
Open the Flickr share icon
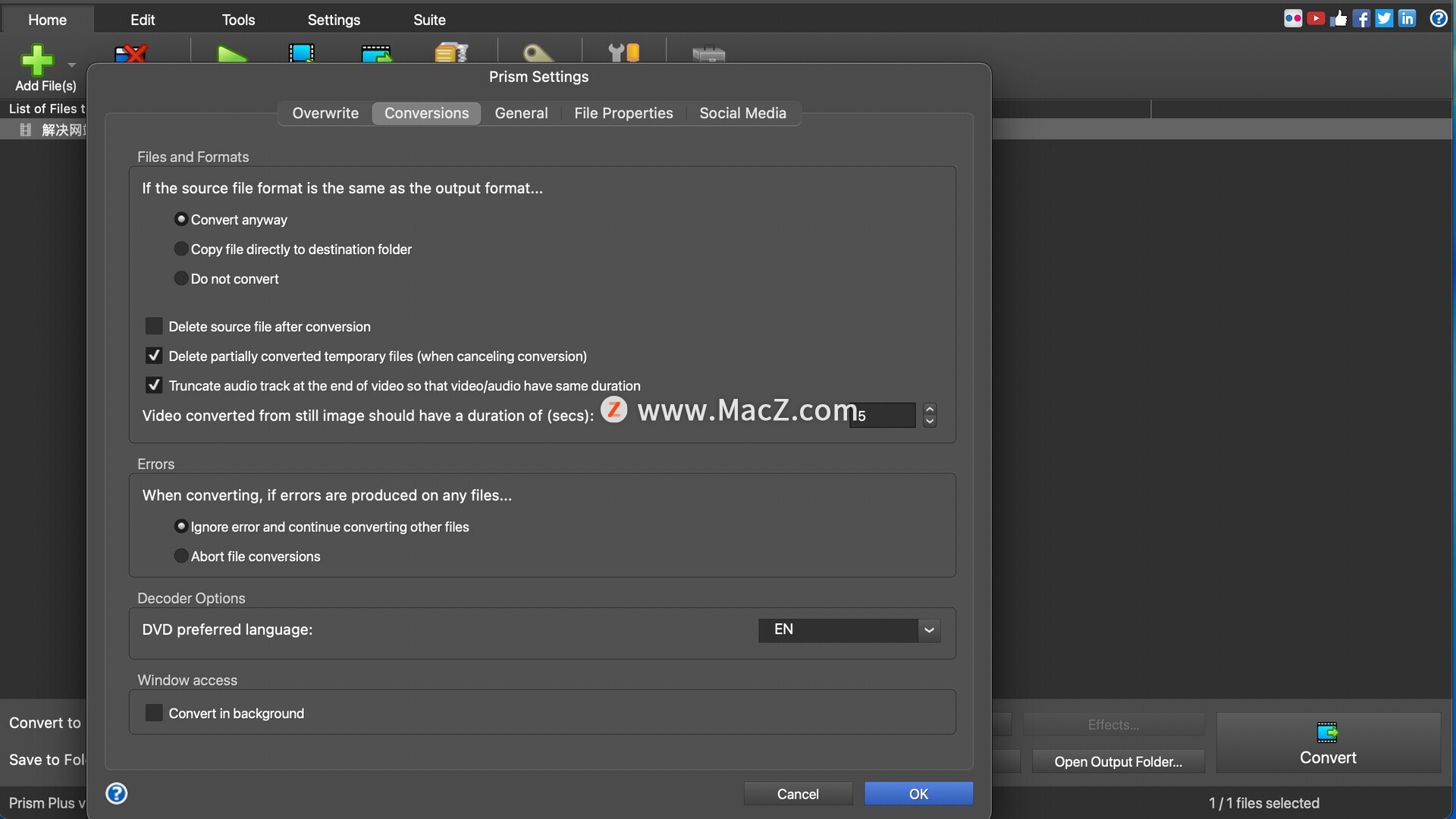[x=1293, y=19]
